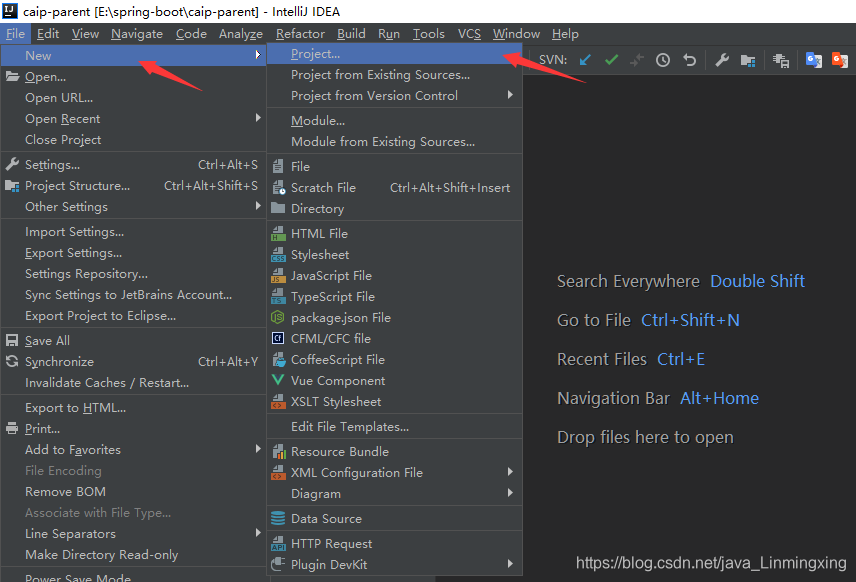Click Close Project
856x582 pixels.
(133, 140)
